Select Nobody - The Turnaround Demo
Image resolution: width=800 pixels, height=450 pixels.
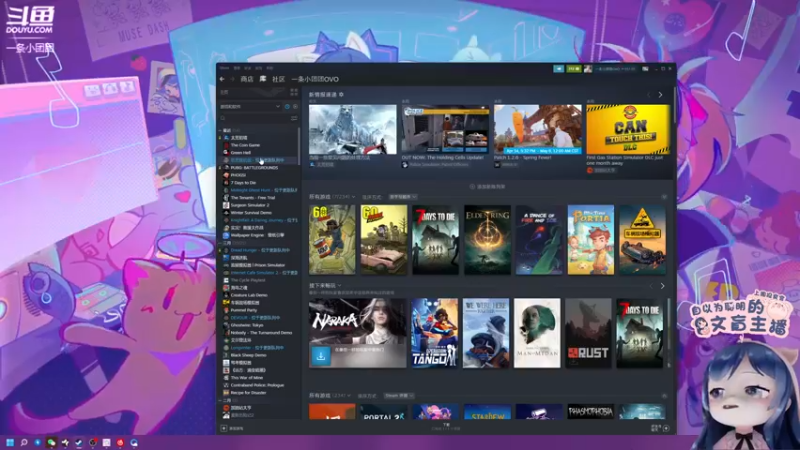pos(261,333)
